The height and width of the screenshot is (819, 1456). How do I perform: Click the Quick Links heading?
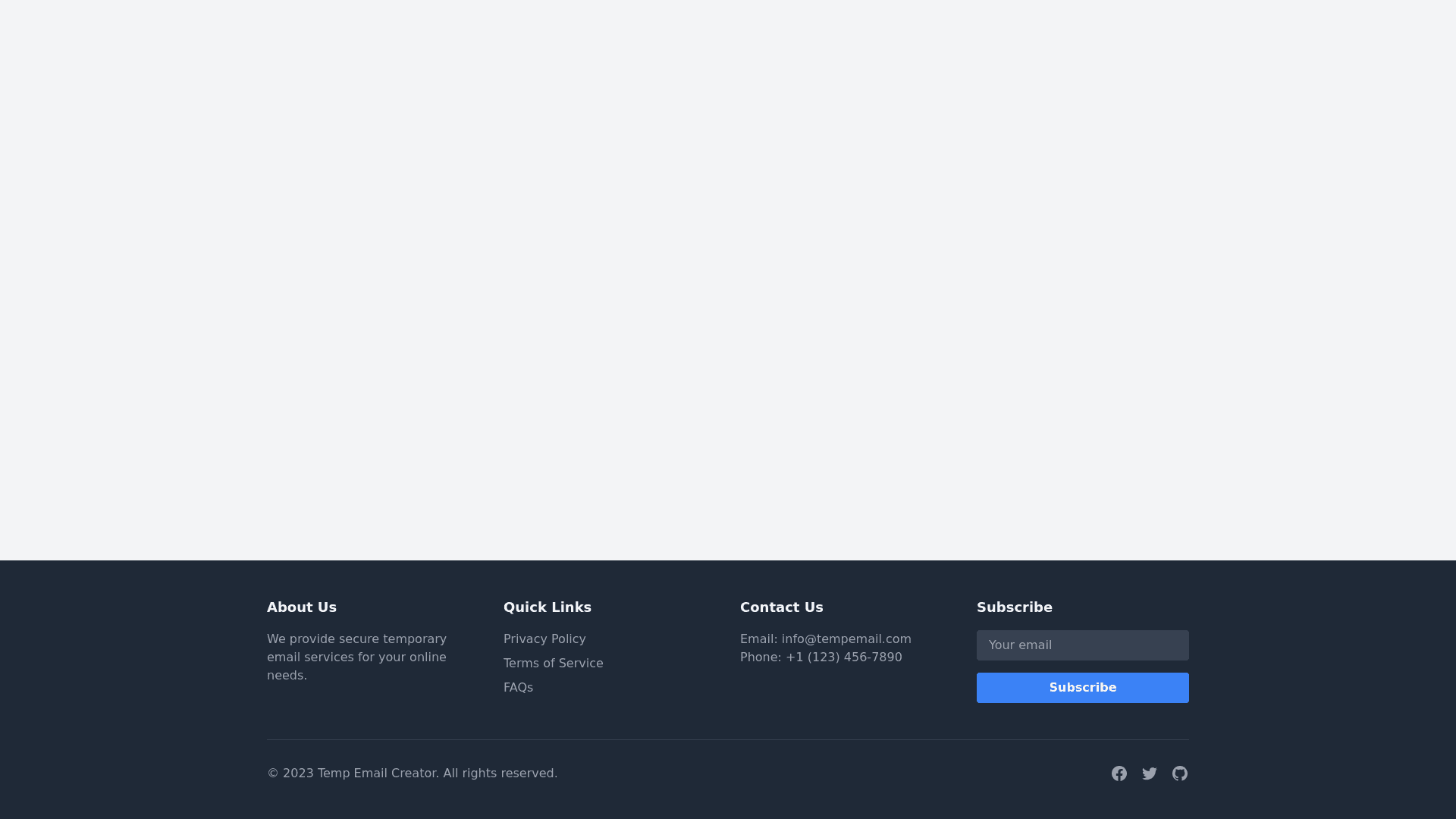coord(548,607)
